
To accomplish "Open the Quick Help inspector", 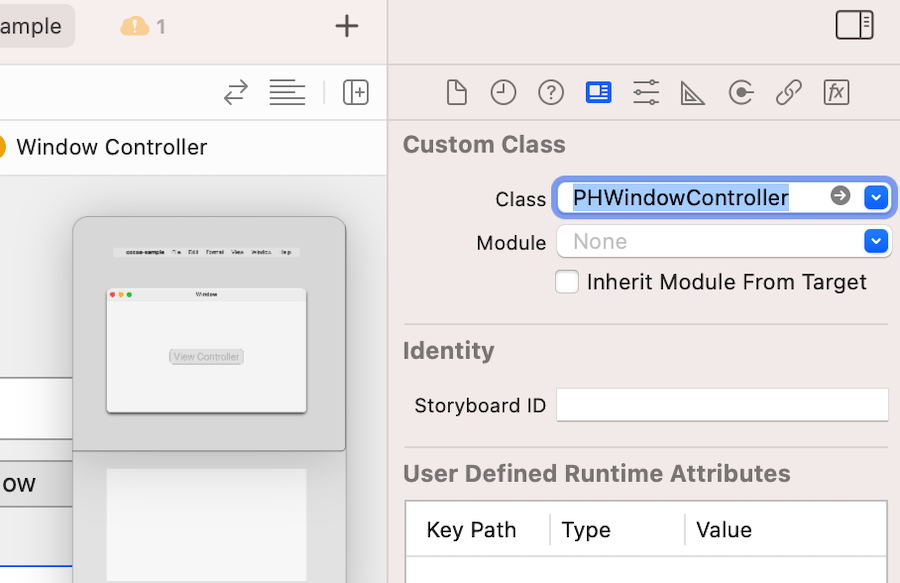I will tap(551, 93).
